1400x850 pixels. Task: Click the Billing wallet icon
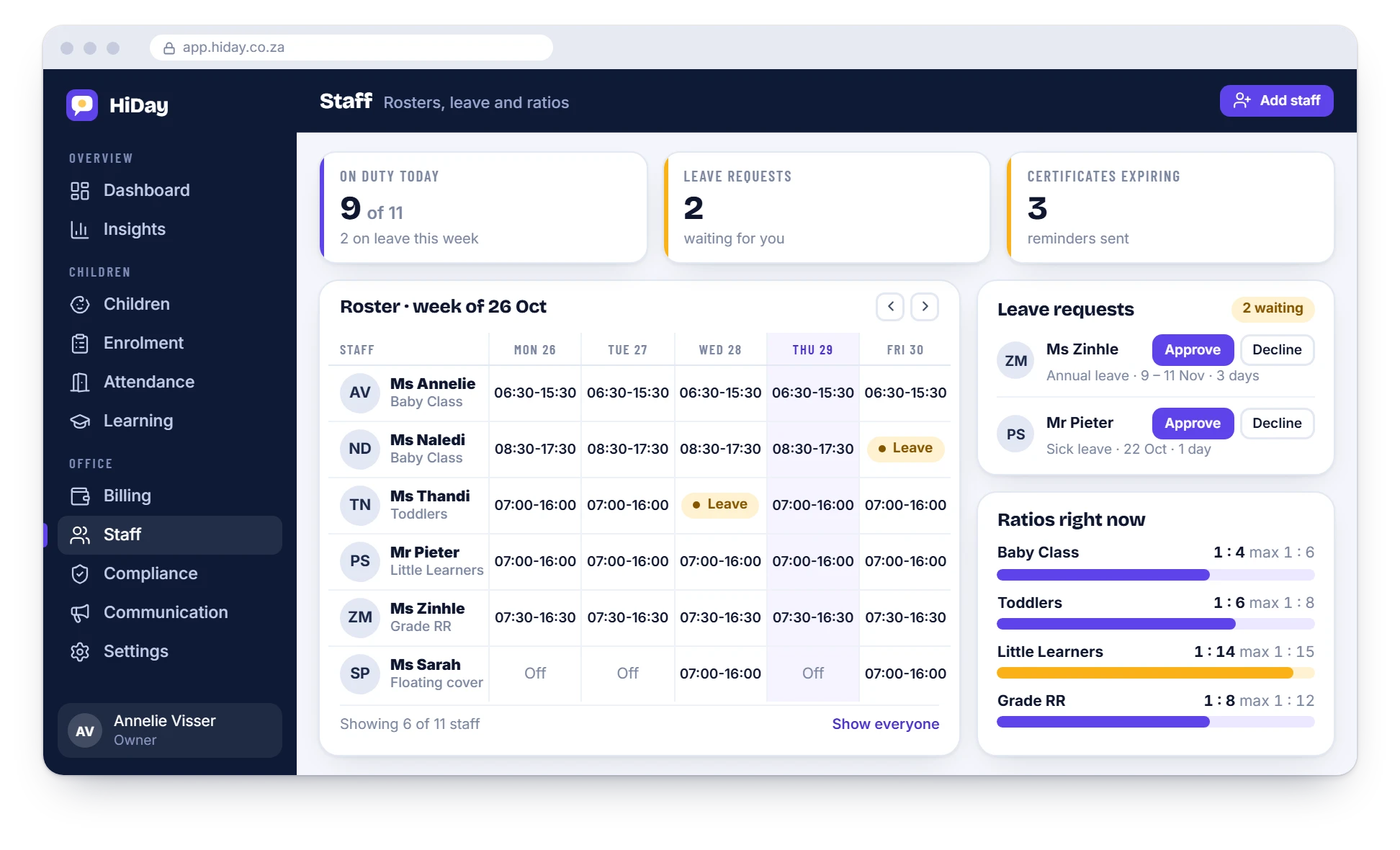pos(80,496)
